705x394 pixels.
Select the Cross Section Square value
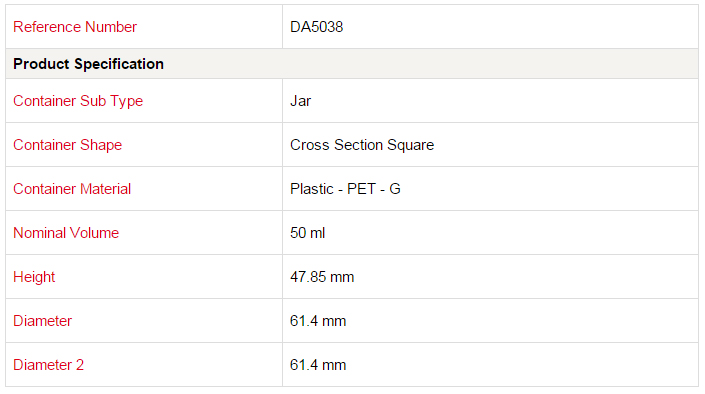pos(362,145)
